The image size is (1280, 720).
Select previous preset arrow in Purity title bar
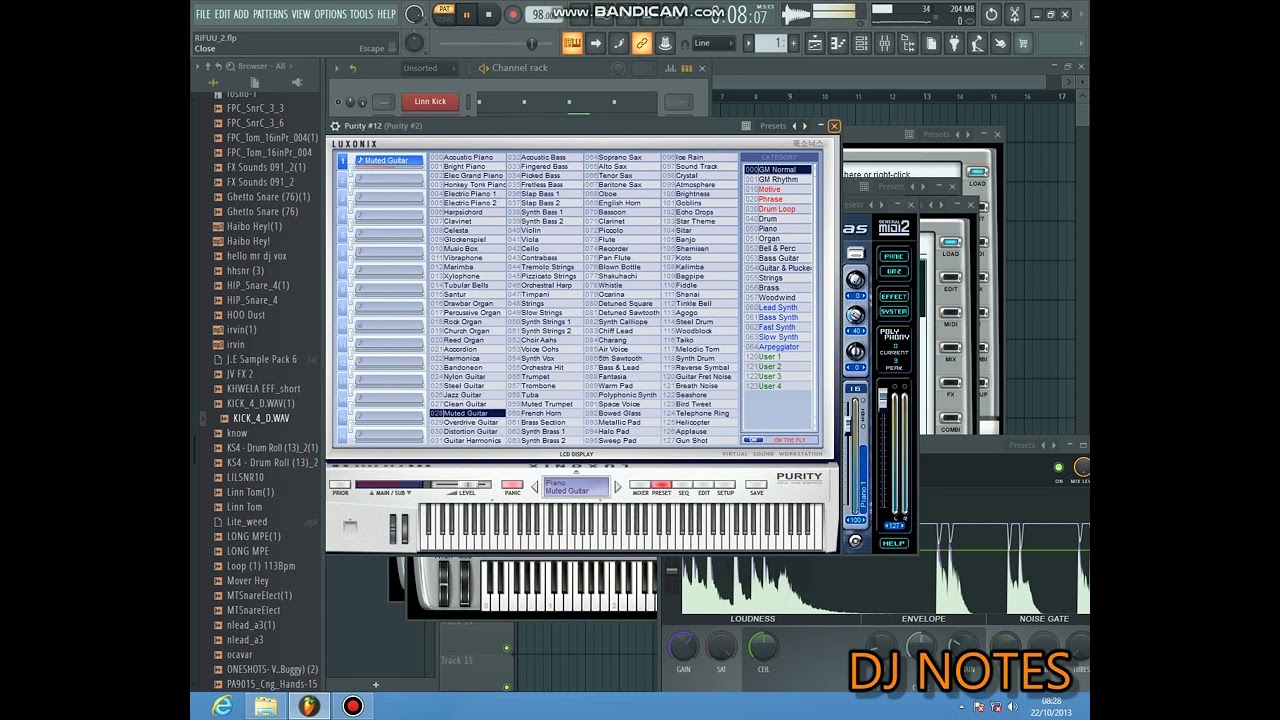click(794, 126)
